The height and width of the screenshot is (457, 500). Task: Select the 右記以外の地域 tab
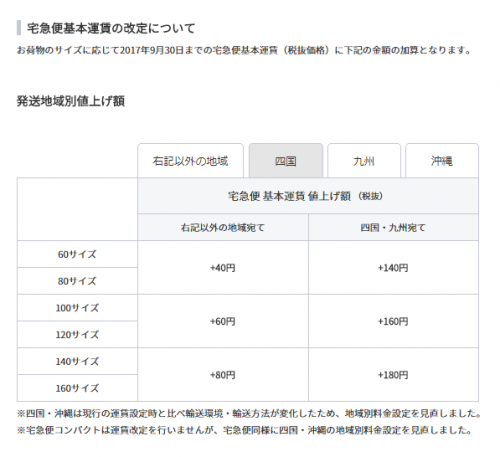190,161
